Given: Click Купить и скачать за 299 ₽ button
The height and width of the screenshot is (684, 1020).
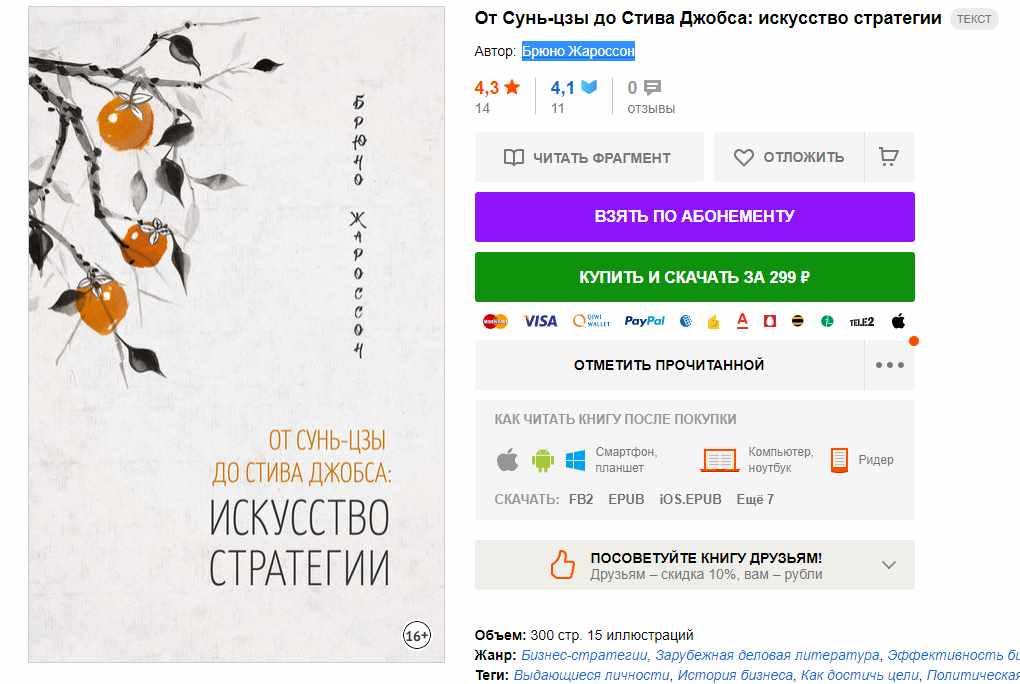Looking at the screenshot, I should coord(695,277).
